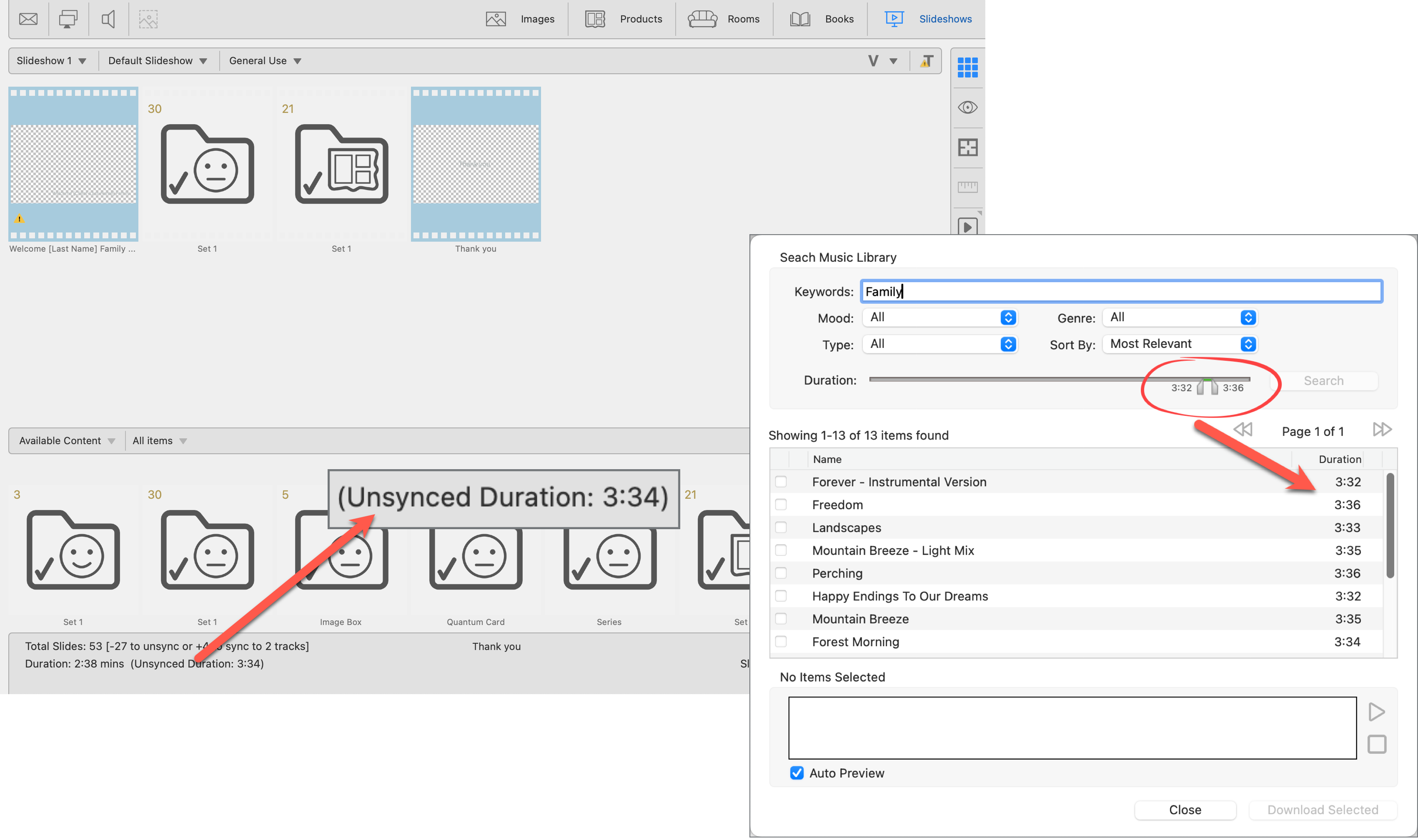This screenshot has width=1418, height=840.
Task: Open the Sort By Most Relevant dropdown
Action: [1180, 344]
